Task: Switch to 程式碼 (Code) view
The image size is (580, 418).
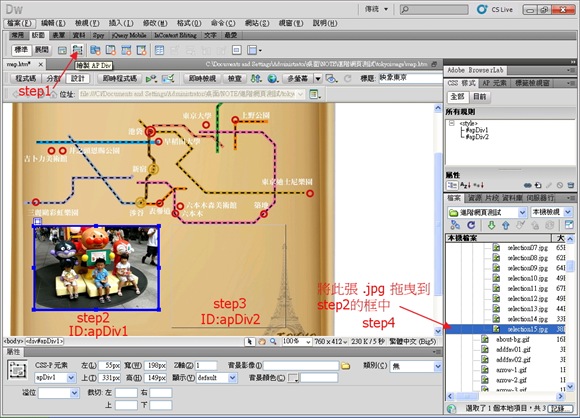Action: point(26,78)
